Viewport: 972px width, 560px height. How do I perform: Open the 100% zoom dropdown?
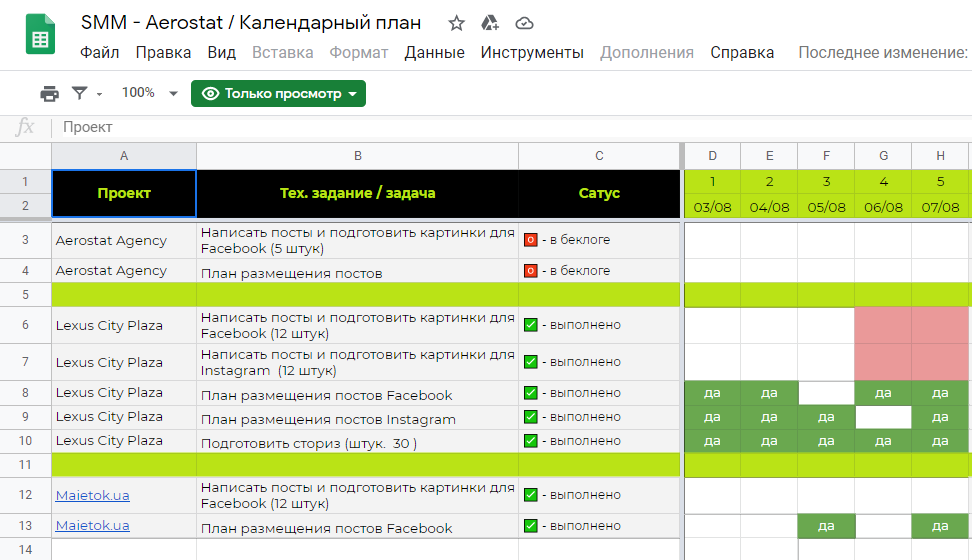point(149,93)
